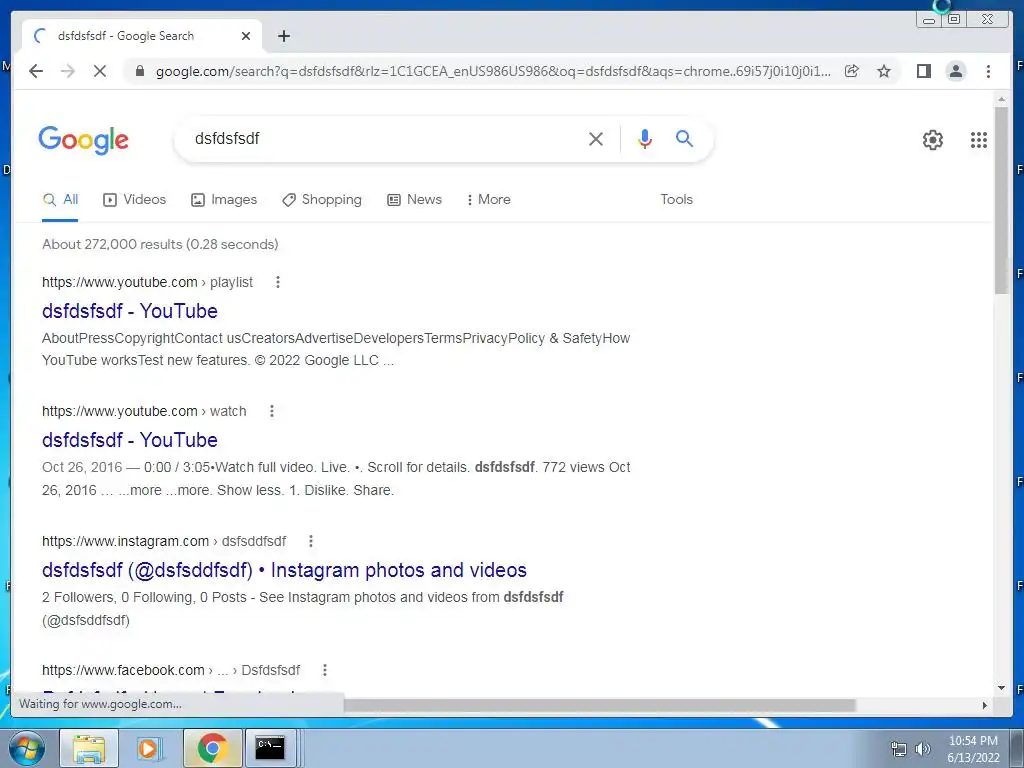Open the Windows Start menu
Screen dimensions: 1024x768
27,748
